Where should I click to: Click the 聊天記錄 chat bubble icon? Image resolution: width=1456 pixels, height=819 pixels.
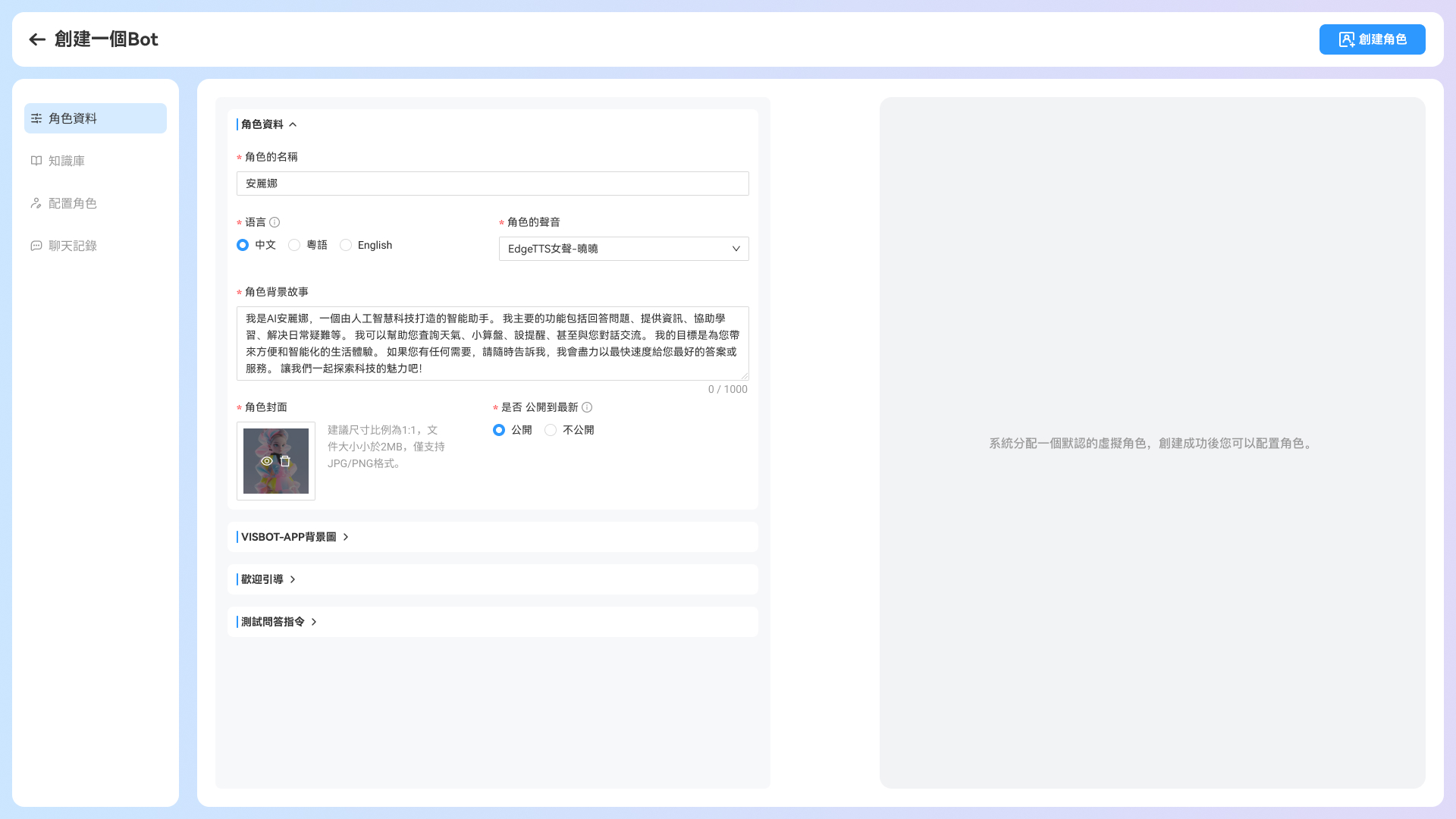[36, 246]
